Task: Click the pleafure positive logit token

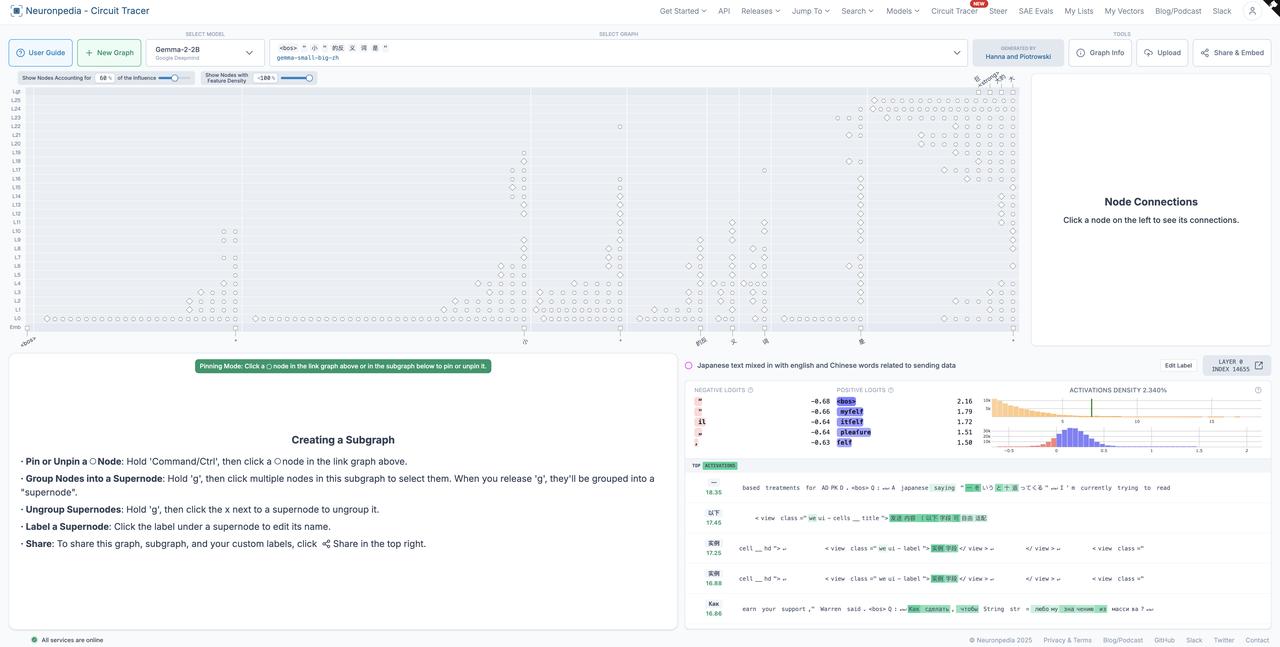Action: (854, 433)
